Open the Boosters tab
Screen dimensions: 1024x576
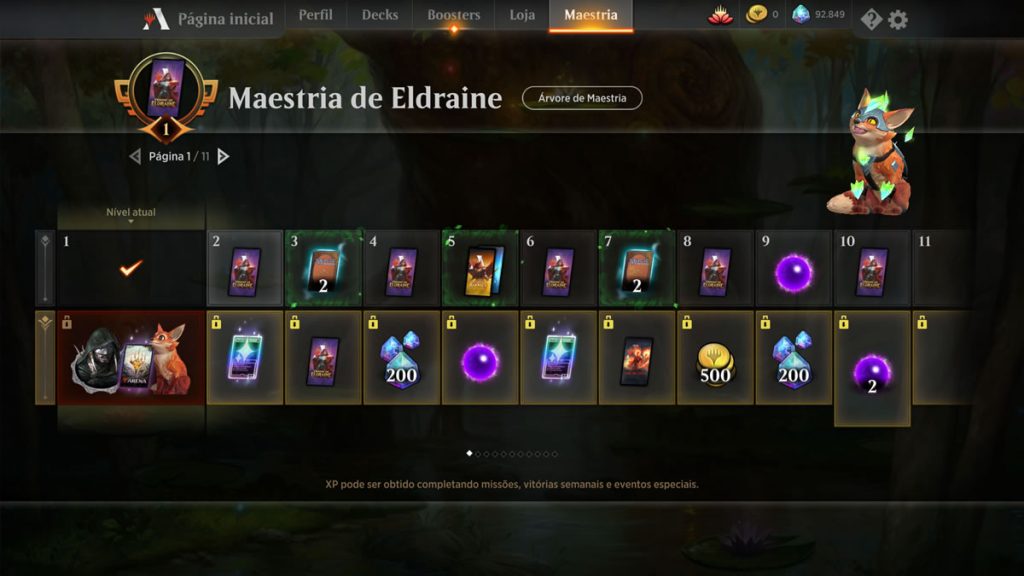tap(453, 14)
